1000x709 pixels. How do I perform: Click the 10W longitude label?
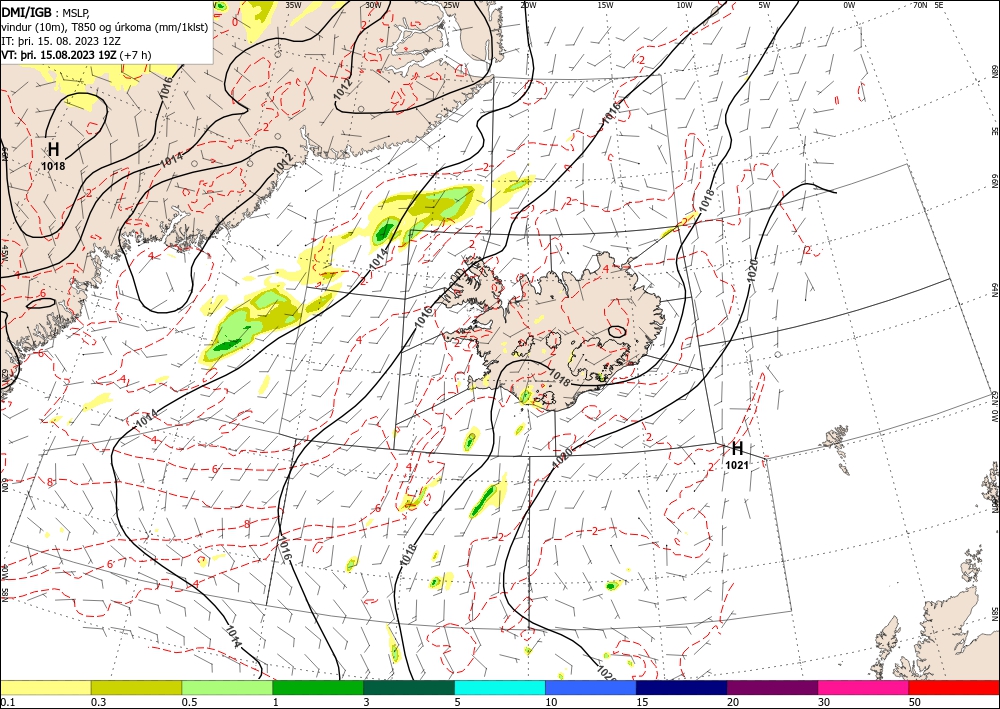coord(684,4)
